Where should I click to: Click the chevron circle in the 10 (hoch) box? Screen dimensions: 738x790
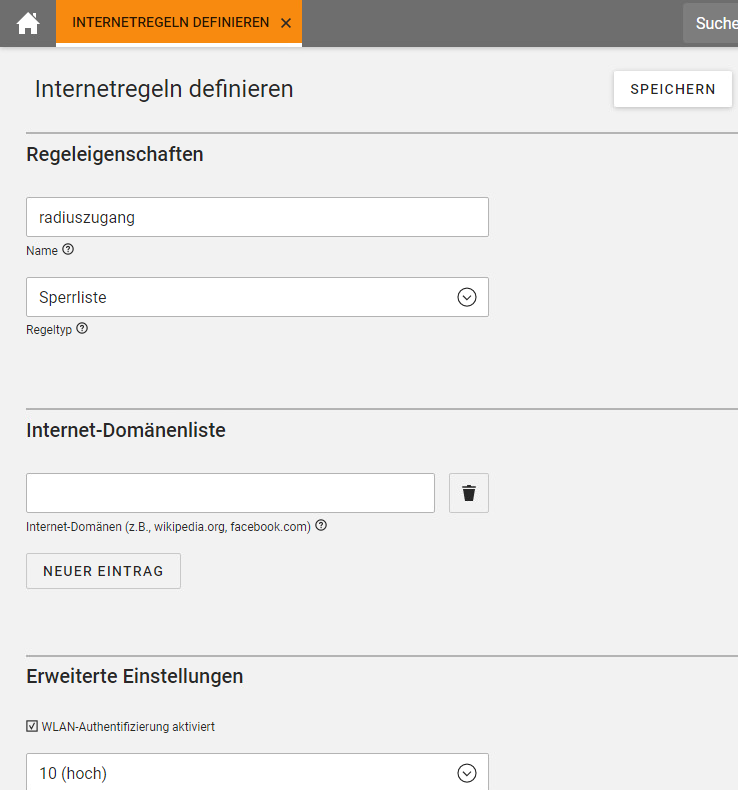pyautogui.click(x=466, y=773)
